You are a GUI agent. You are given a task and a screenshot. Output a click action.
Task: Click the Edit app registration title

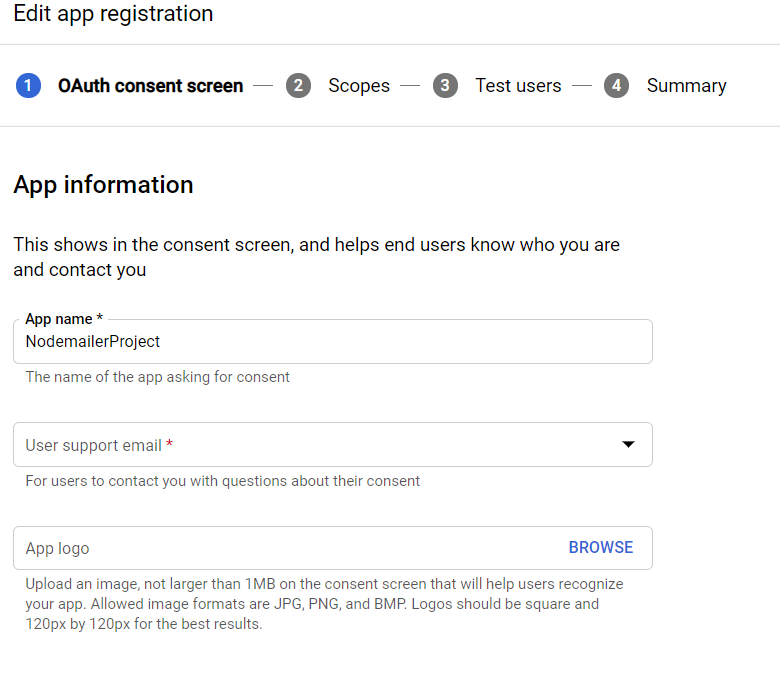point(113,14)
